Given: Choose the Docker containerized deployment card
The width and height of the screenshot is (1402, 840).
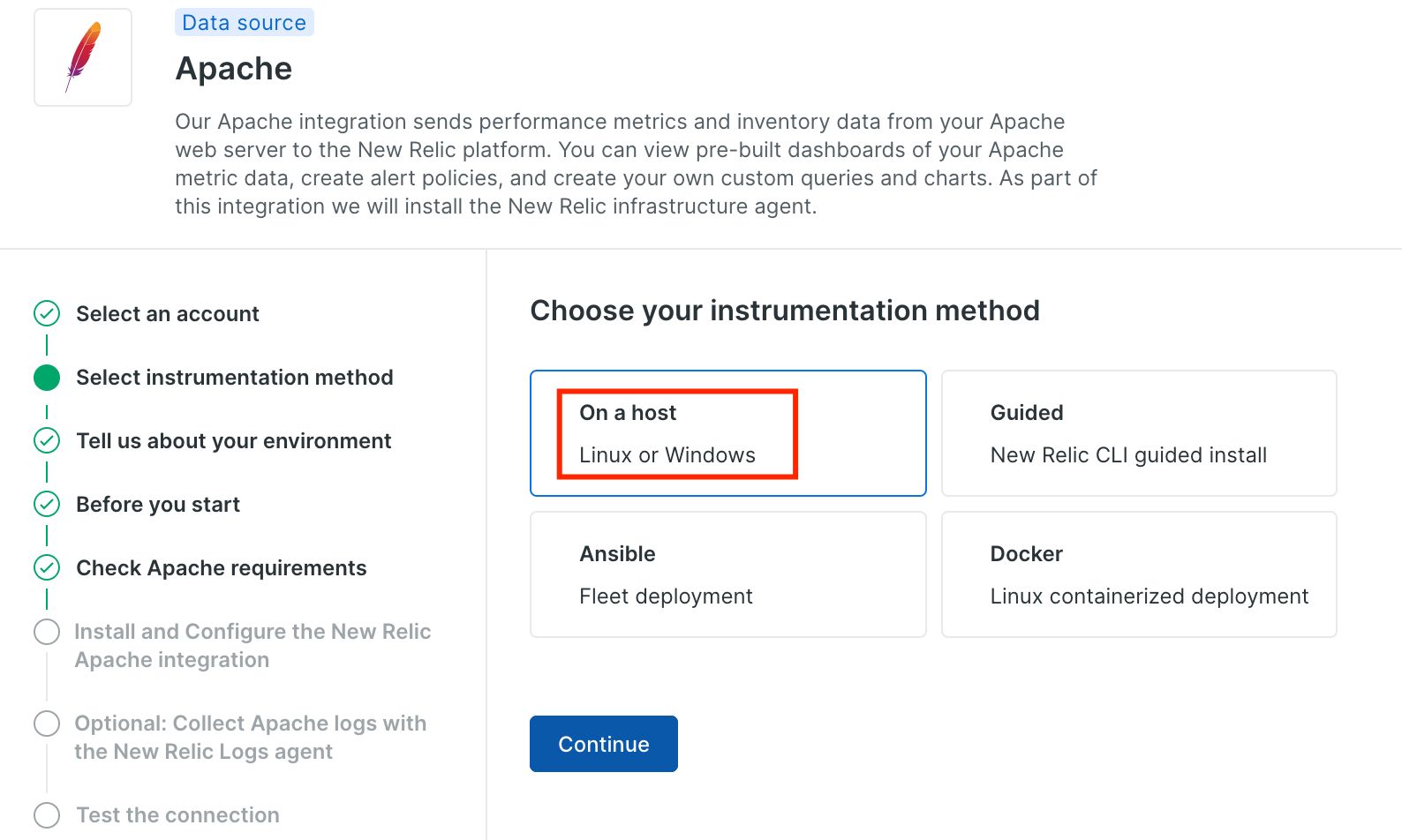Looking at the screenshot, I should point(1139,574).
